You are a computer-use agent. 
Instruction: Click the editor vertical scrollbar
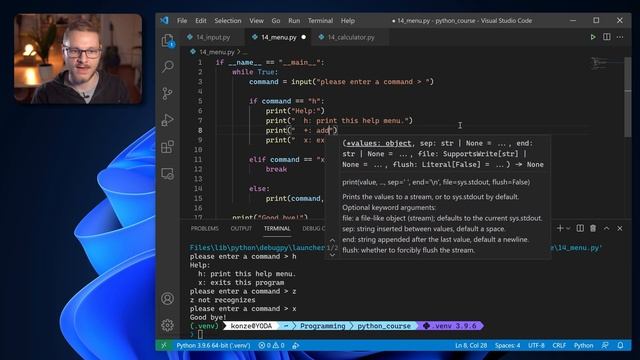coord(627,97)
